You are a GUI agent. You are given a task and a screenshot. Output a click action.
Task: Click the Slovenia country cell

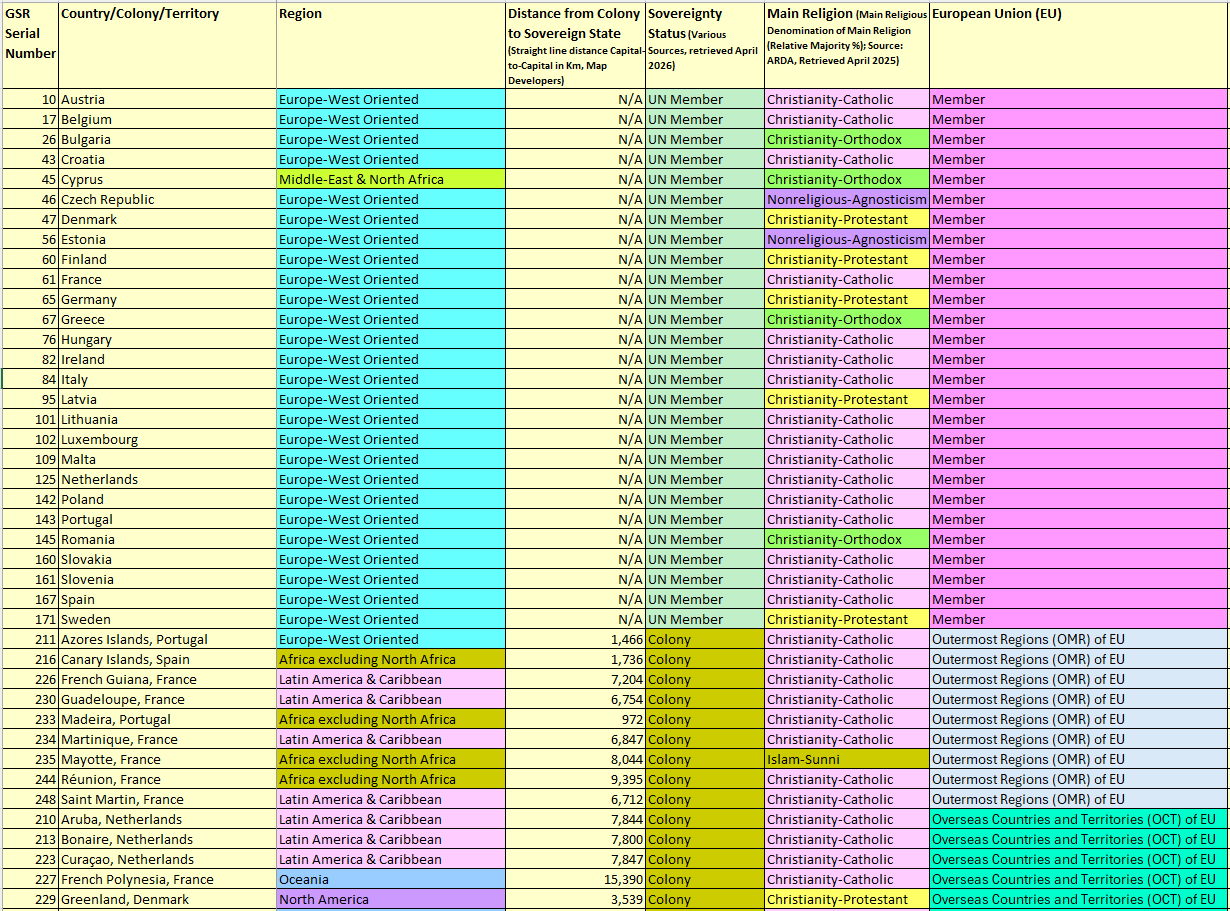(167, 579)
